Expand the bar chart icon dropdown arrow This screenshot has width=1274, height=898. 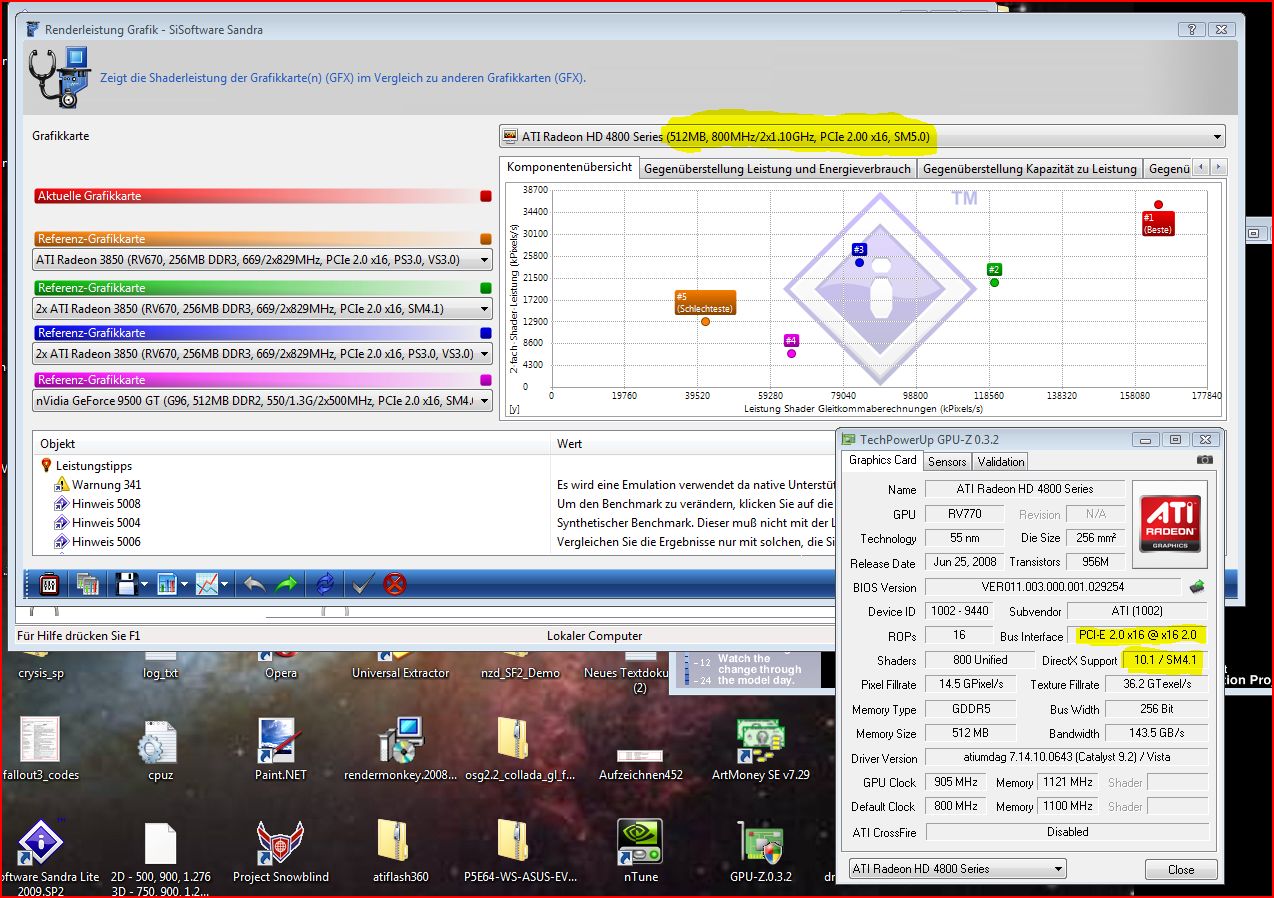click(184, 585)
